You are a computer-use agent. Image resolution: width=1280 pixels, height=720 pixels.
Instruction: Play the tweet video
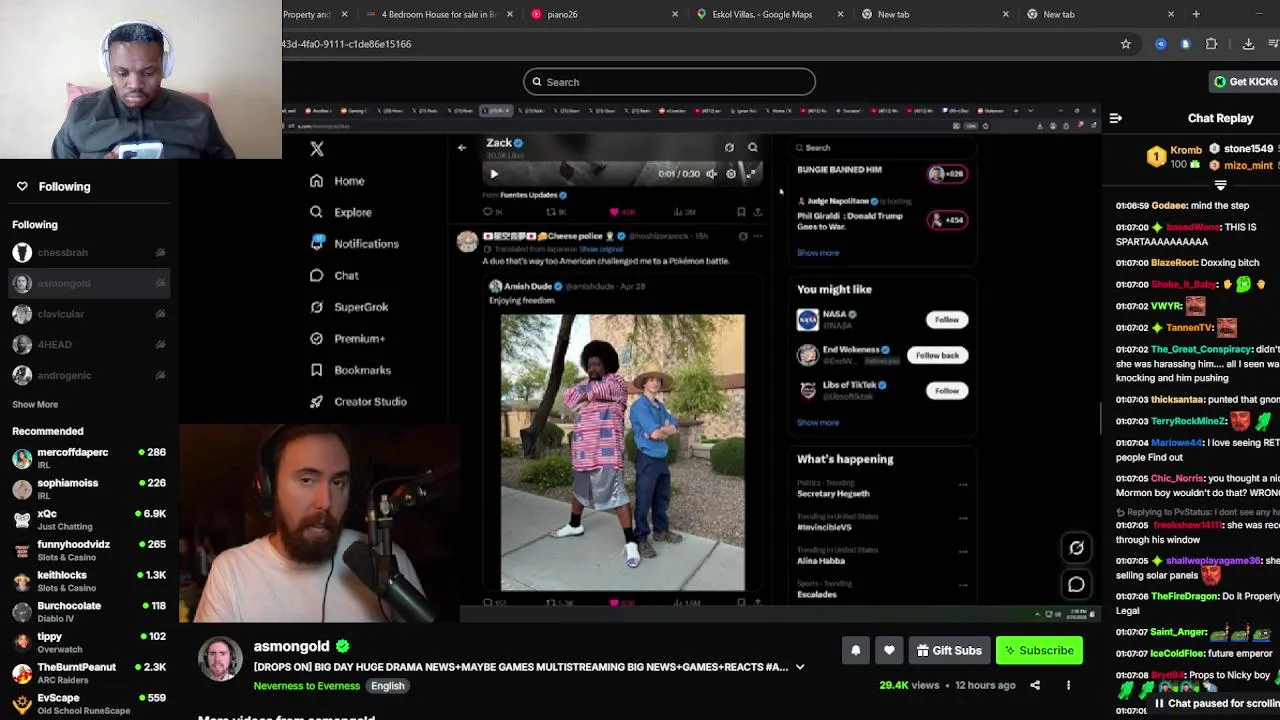coord(494,174)
